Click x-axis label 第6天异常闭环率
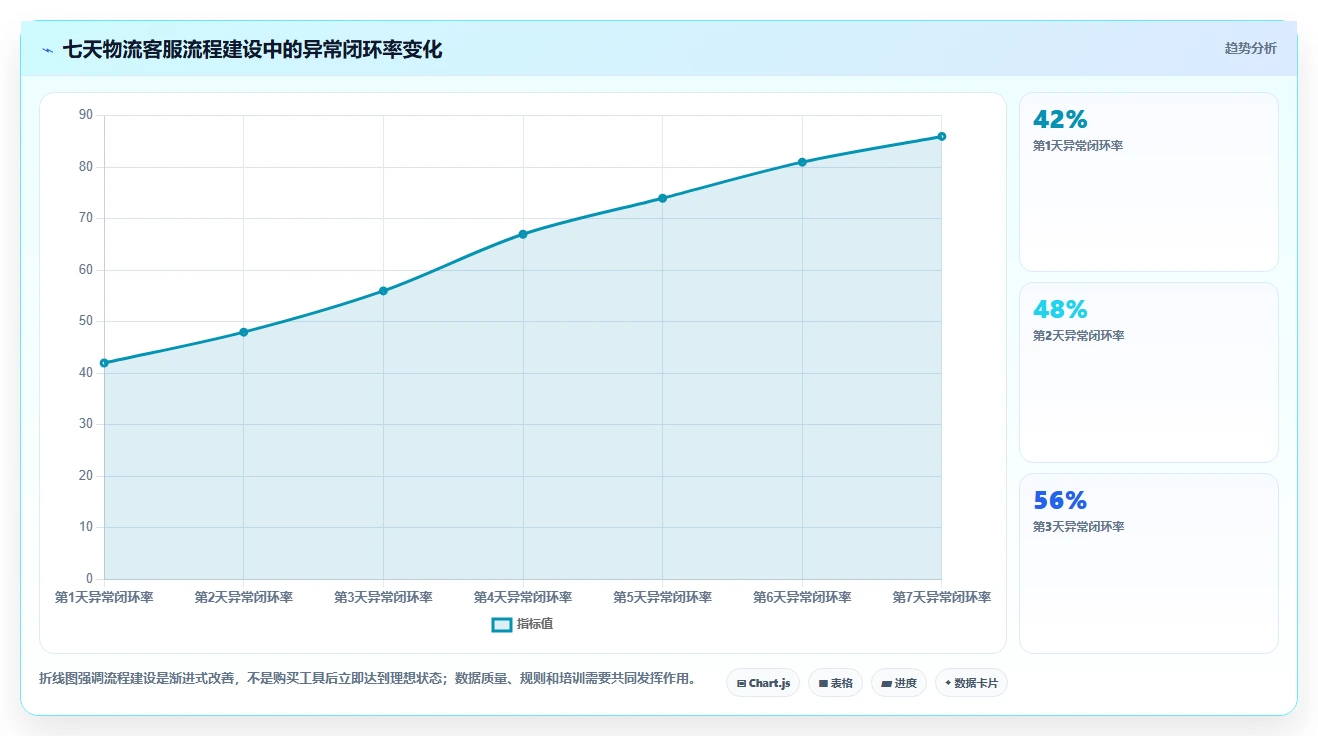Image resolution: width=1318 pixels, height=736 pixels. click(802, 597)
